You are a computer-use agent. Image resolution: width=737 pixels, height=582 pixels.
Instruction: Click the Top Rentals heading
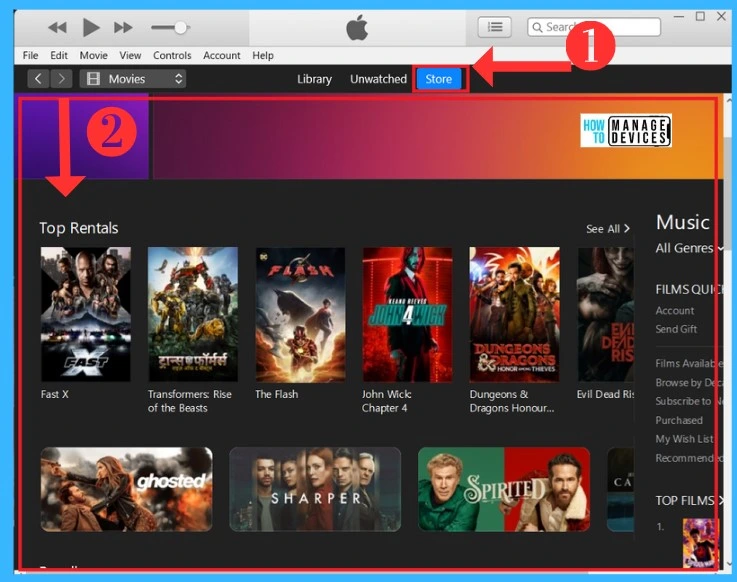tap(79, 228)
